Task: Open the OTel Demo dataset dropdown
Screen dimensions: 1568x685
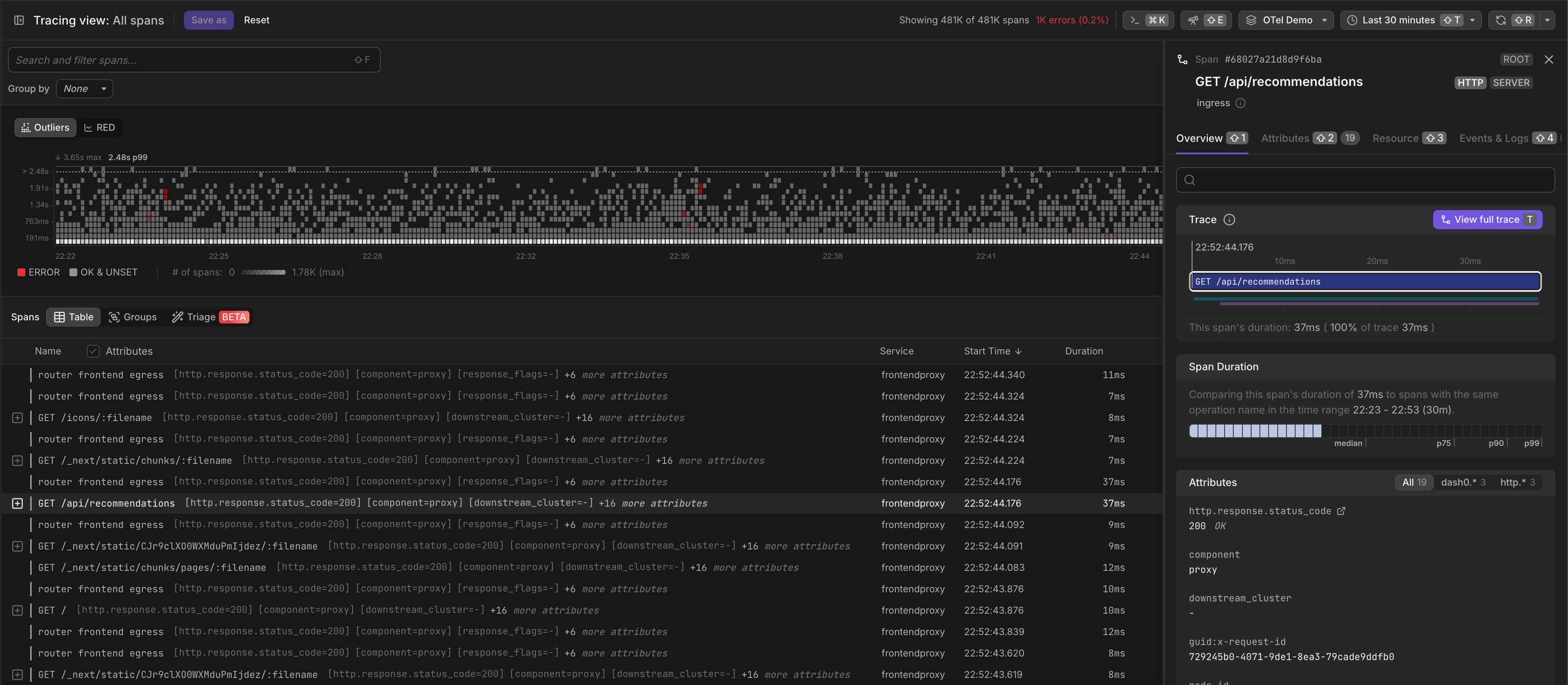Action: [x=1287, y=20]
